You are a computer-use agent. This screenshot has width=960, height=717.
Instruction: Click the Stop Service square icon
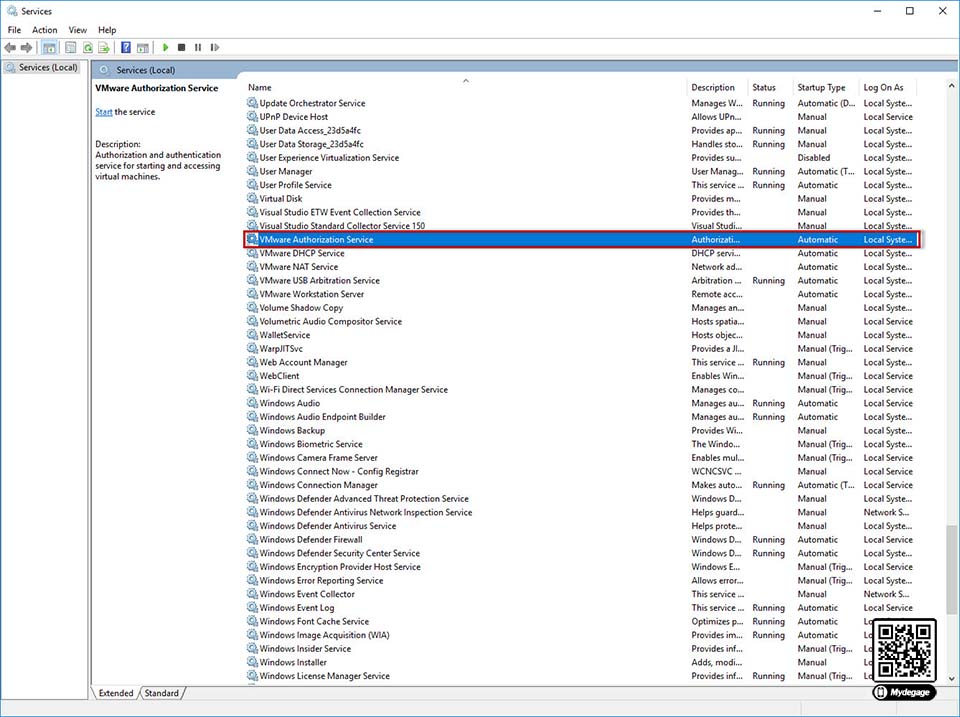(x=181, y=47)
